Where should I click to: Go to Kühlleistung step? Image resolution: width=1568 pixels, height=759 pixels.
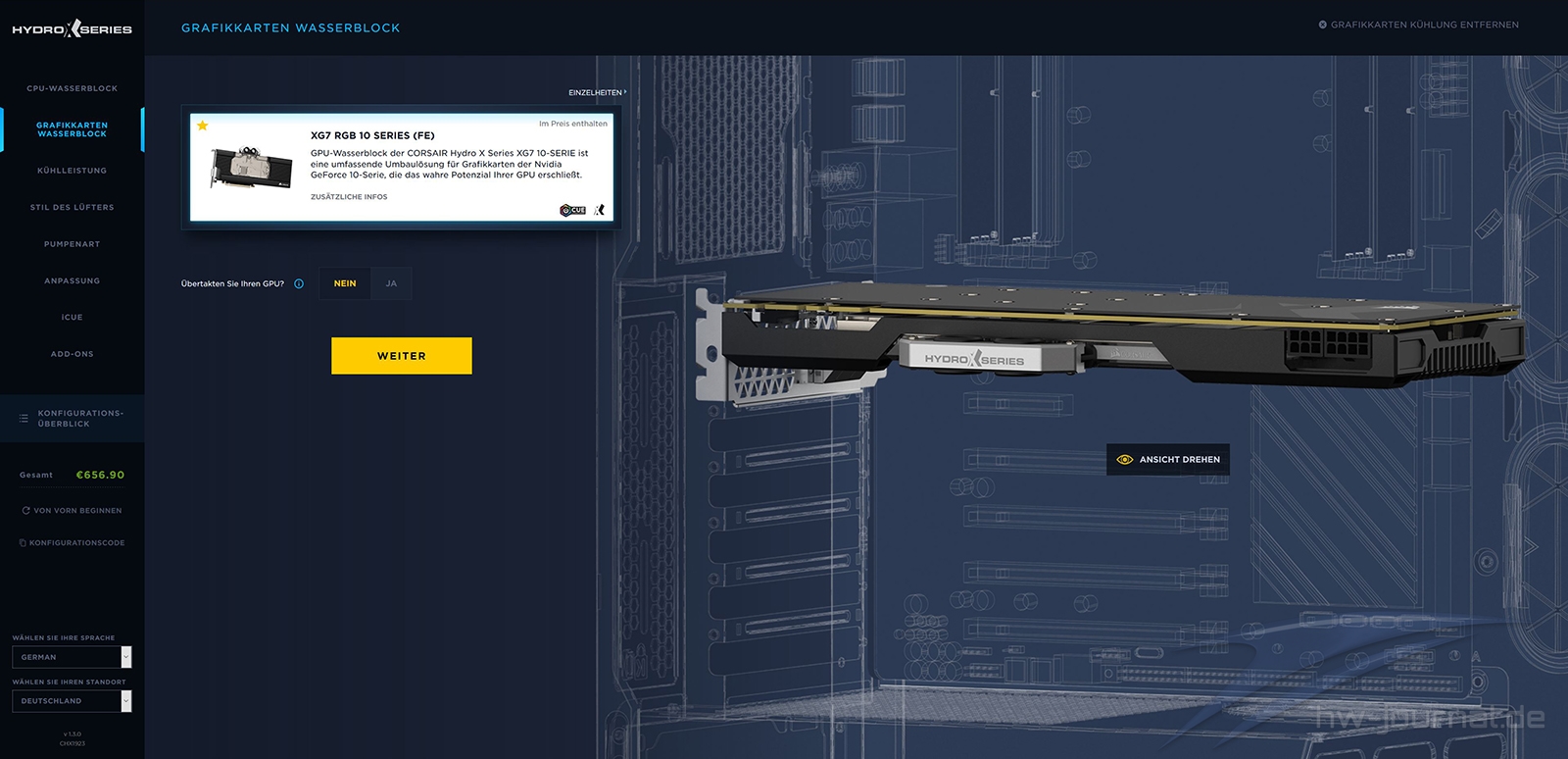click(73, 171)
